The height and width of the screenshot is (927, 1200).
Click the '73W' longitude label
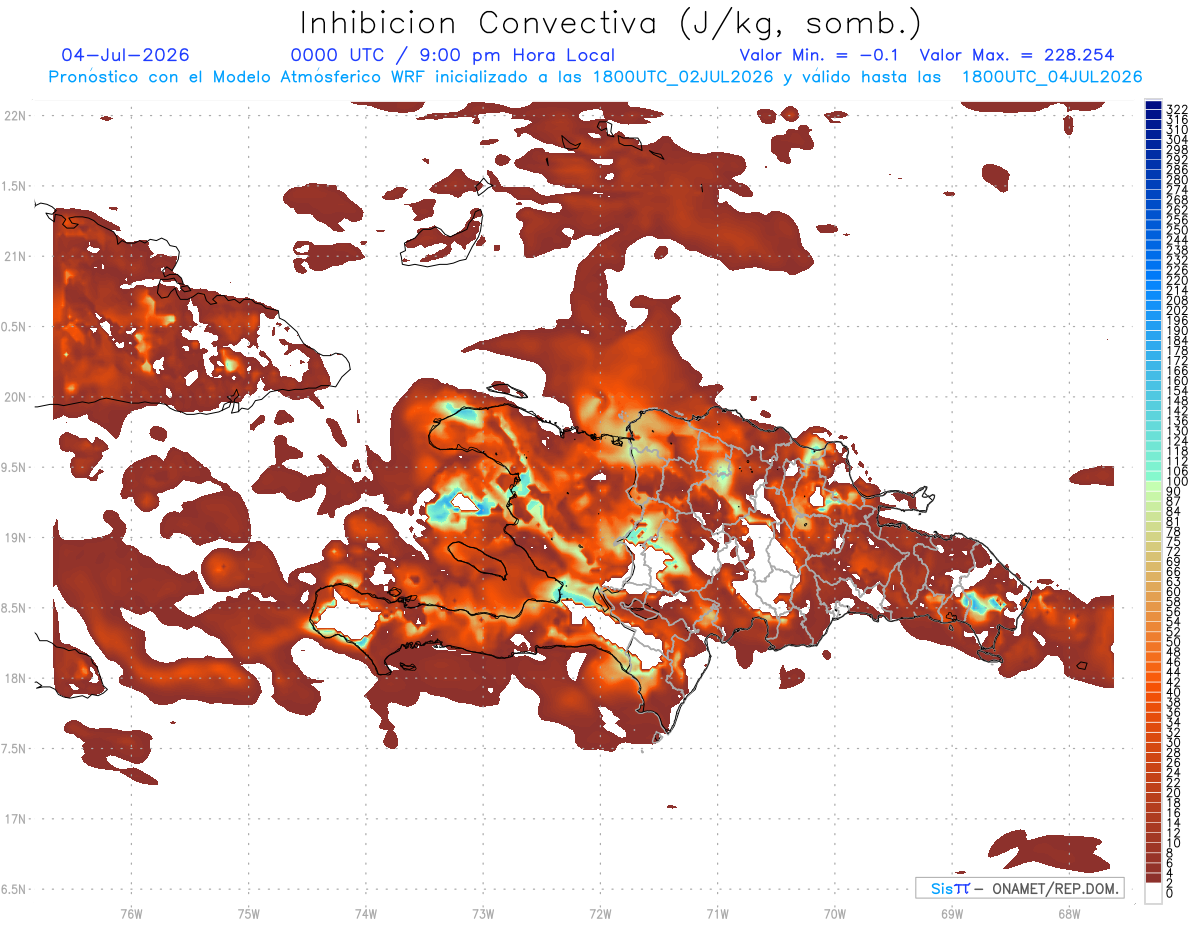(x=483, y=914)
